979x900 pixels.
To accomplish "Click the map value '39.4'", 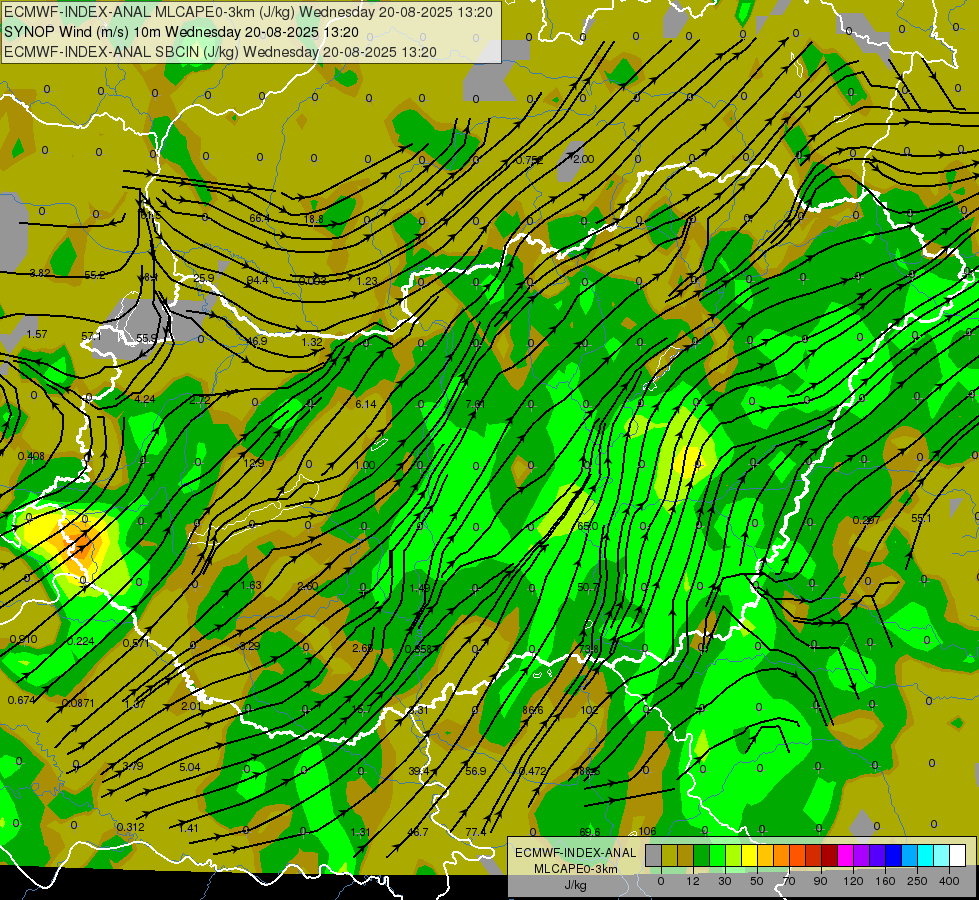I will (x=419, y=771).
